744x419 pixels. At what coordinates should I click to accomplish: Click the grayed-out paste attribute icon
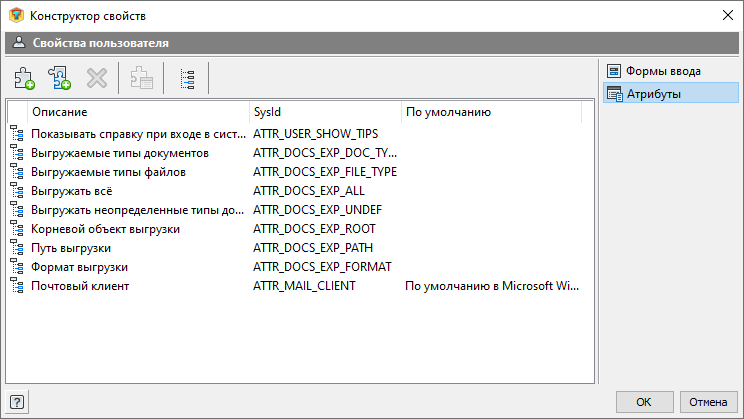point(141,78)
